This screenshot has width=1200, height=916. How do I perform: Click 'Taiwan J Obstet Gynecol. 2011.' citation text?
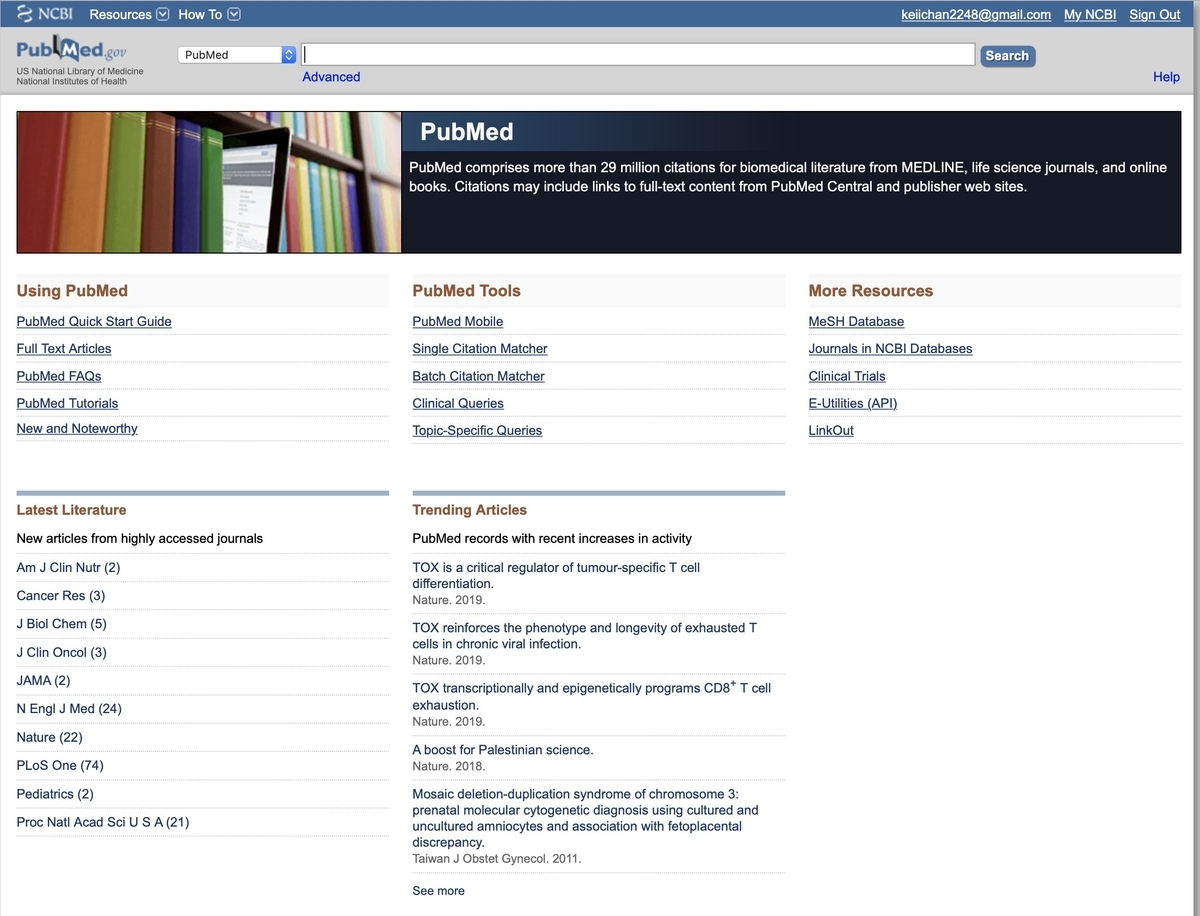[497, 858]
